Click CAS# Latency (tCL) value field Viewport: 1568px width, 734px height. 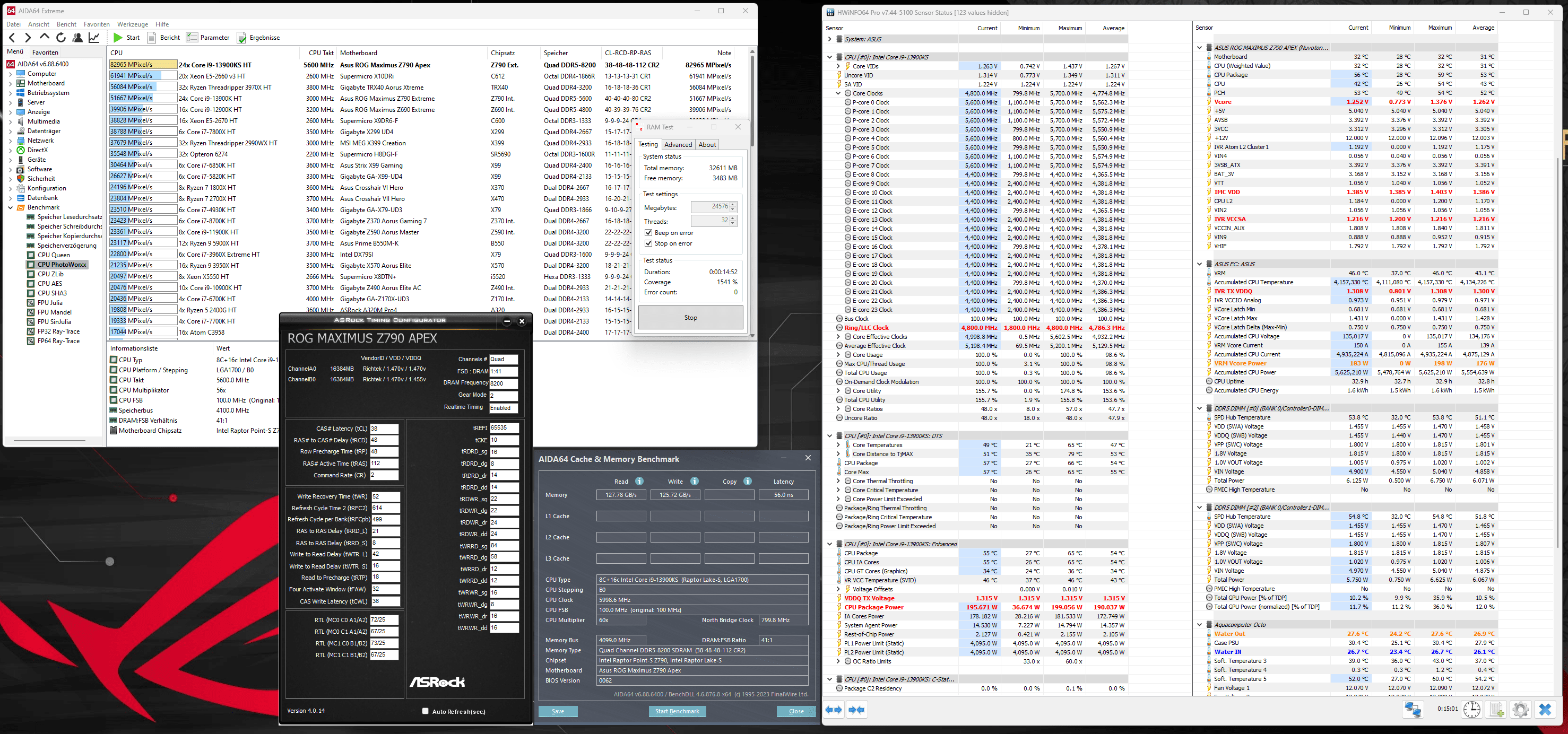[384, 429]
